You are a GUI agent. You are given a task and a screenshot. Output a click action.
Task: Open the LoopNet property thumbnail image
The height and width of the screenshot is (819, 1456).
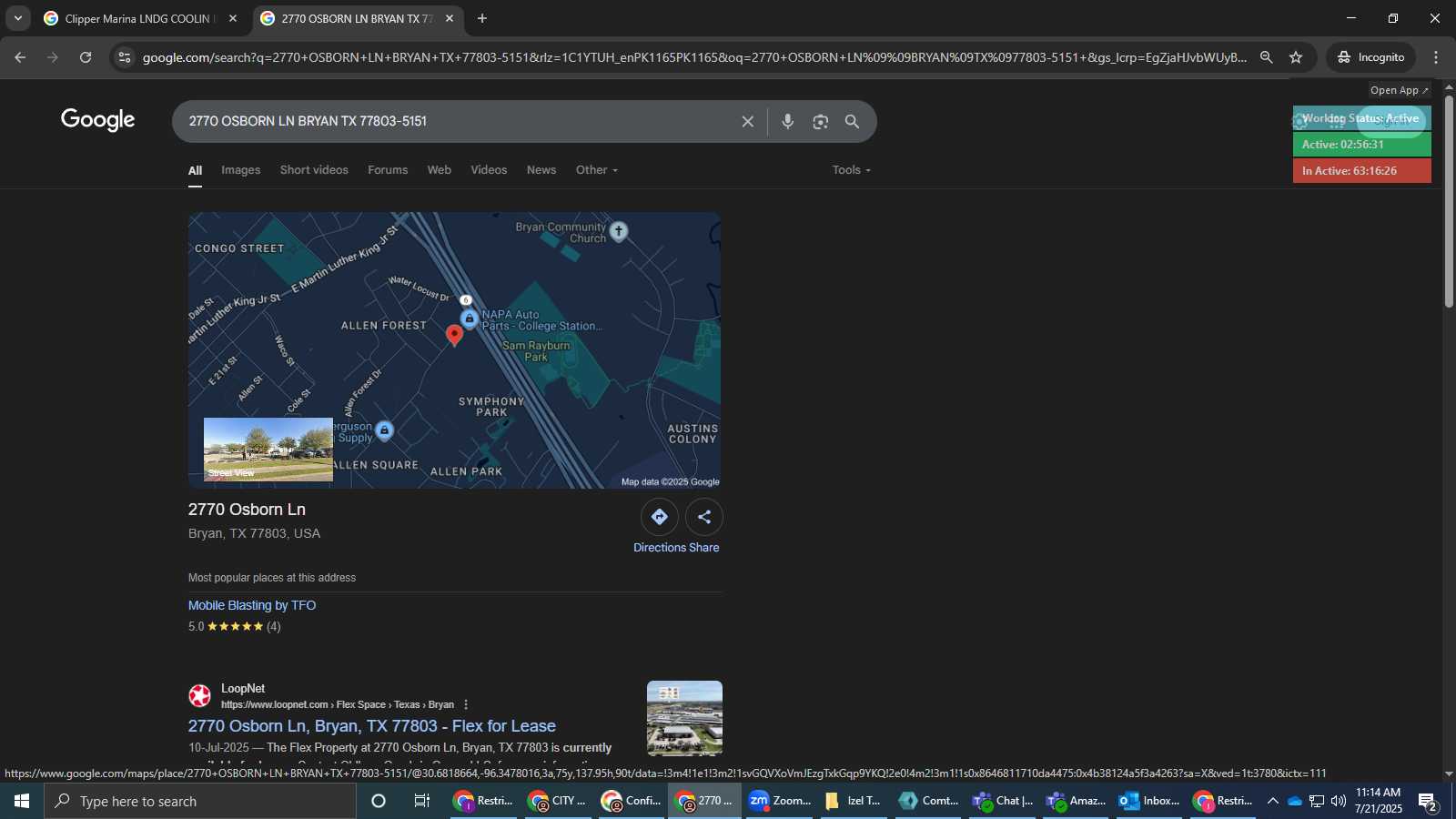tap(684, 718)
